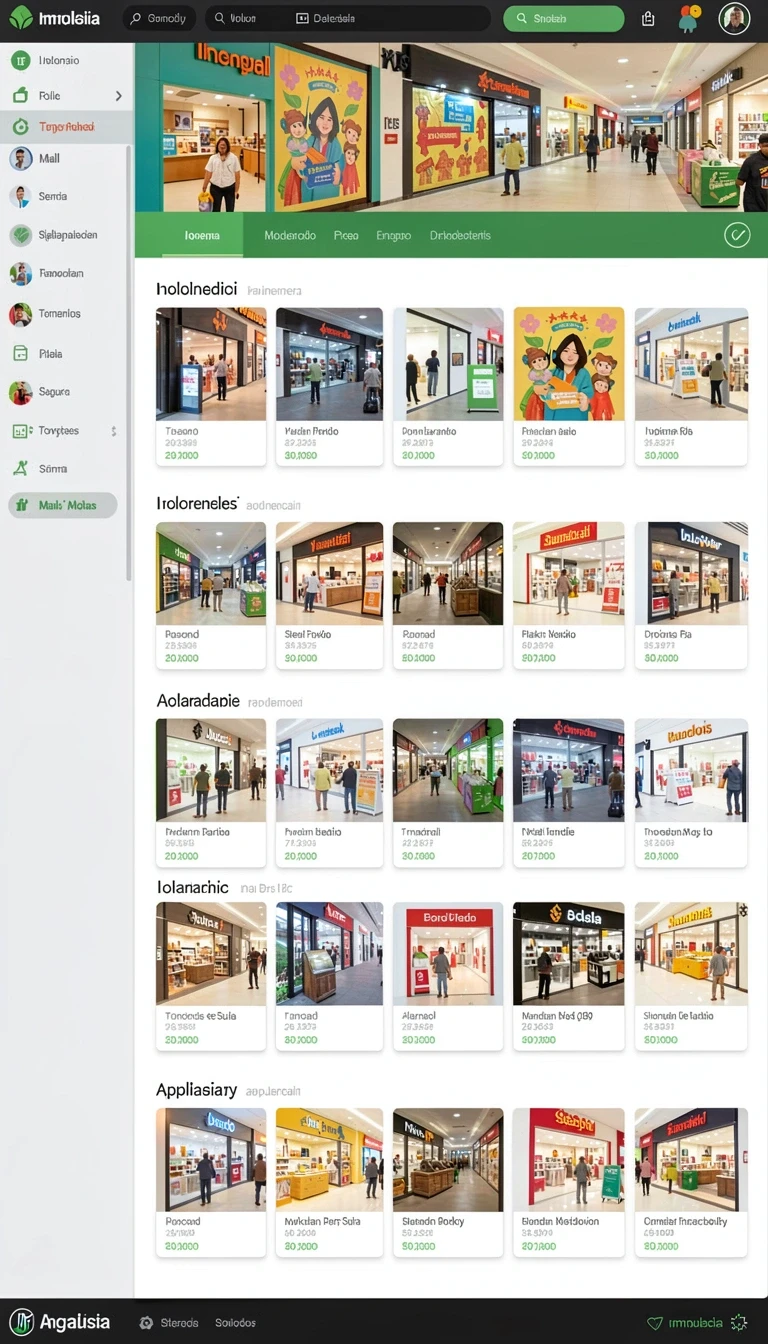Open the Nuklan Pert Sula yellow card
The image size is (768, 1344).
click(329, 1182)
